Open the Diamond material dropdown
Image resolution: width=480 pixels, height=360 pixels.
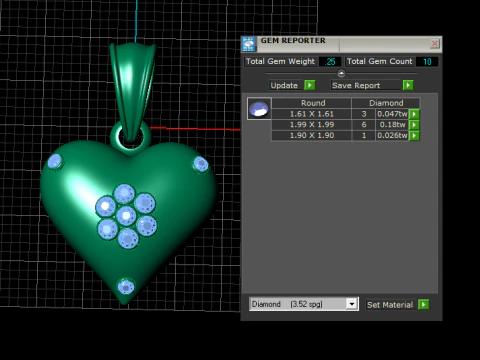[352, 304]
